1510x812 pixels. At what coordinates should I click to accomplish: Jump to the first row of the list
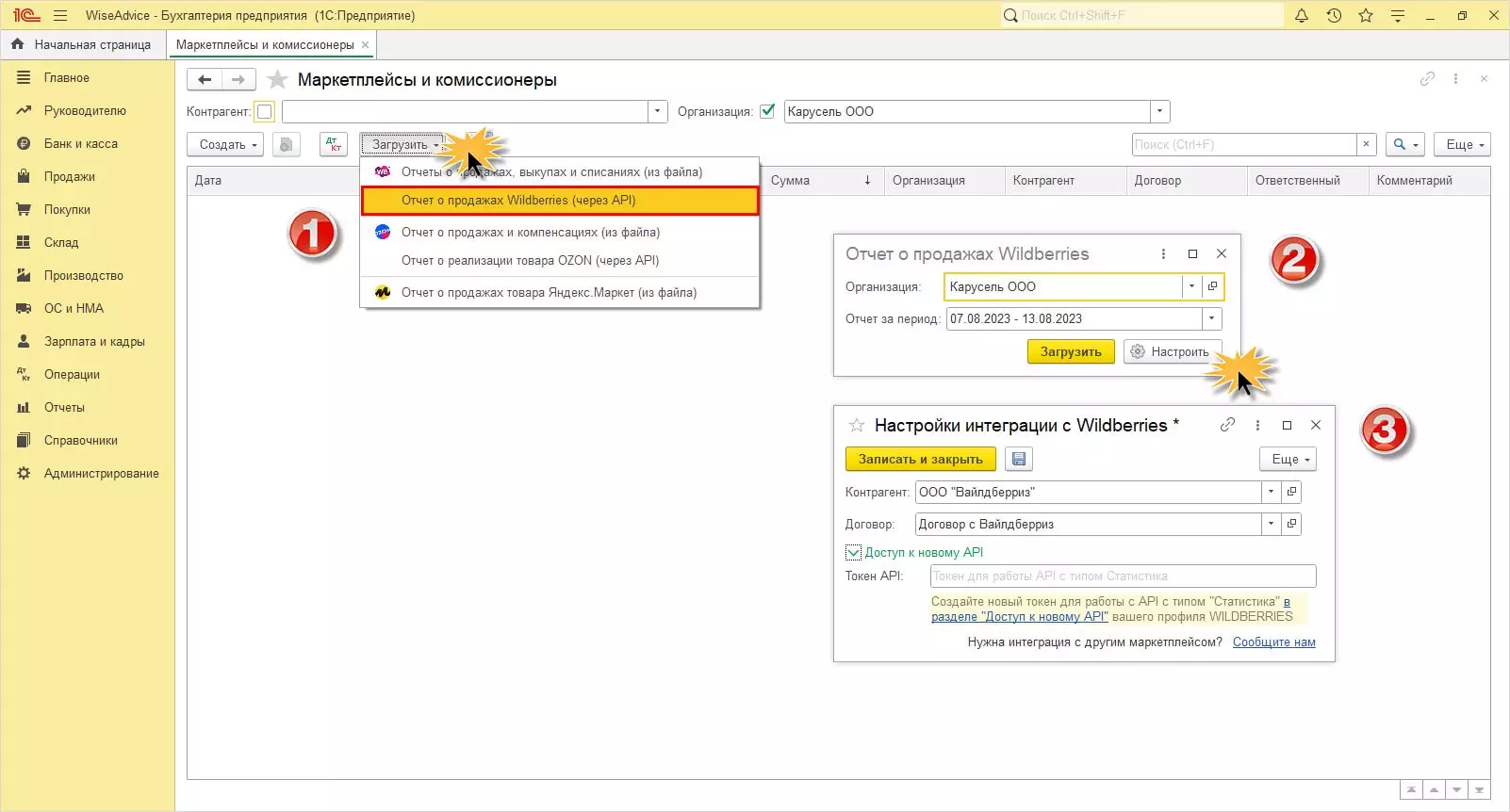point(1411,790)
